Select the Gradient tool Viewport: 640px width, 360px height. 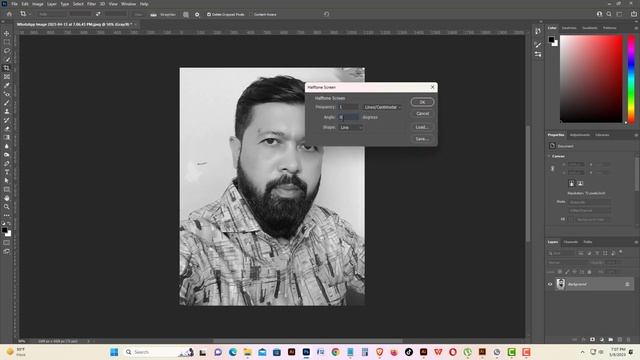point(7,138)
